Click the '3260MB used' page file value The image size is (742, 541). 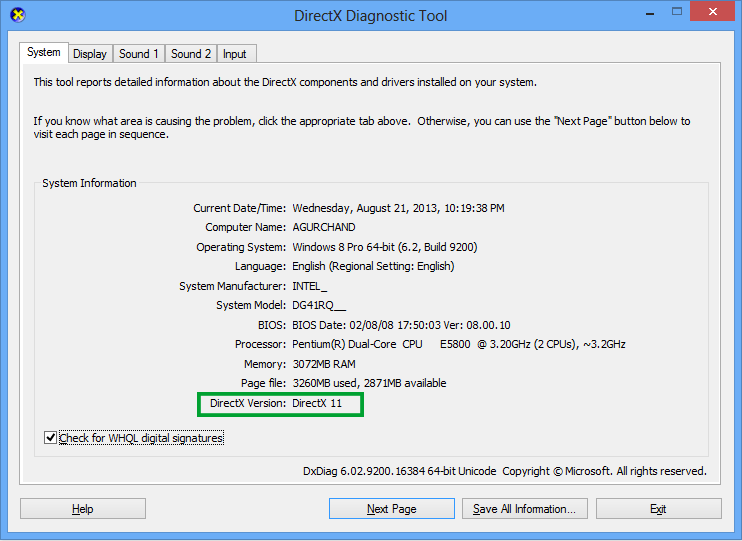coord(369,383)
